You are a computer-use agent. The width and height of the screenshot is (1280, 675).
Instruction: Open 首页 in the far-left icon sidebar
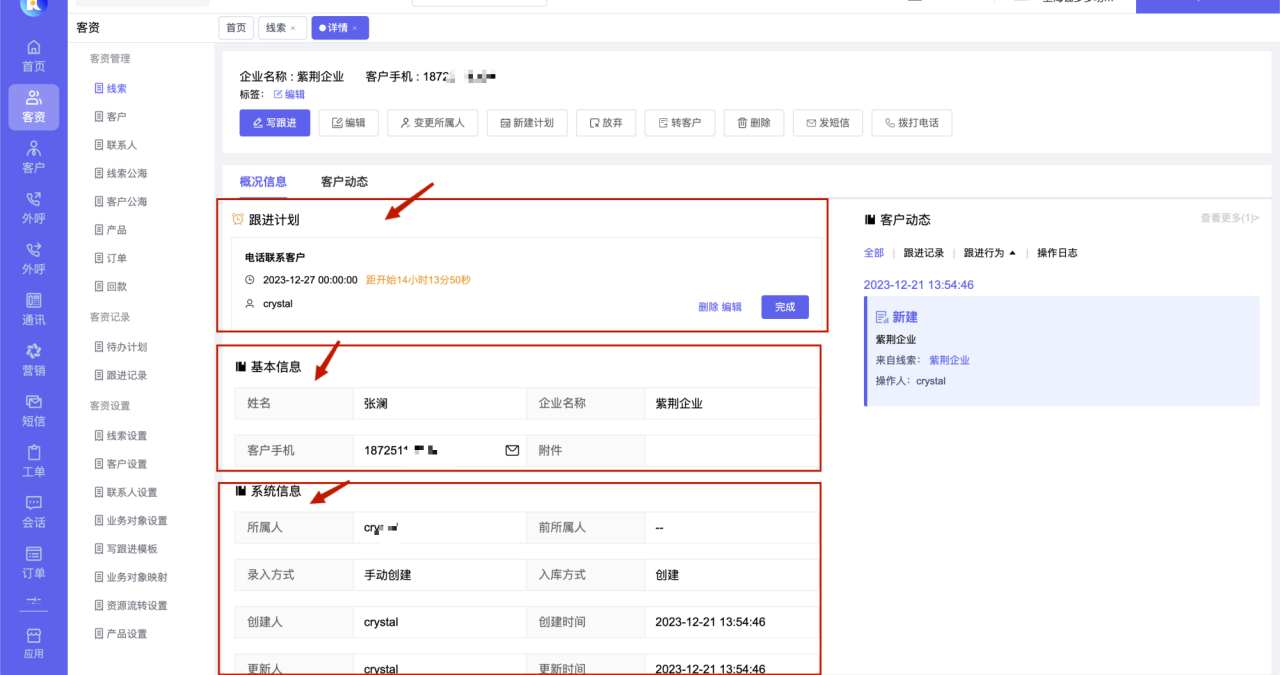[x=33, y=55]
